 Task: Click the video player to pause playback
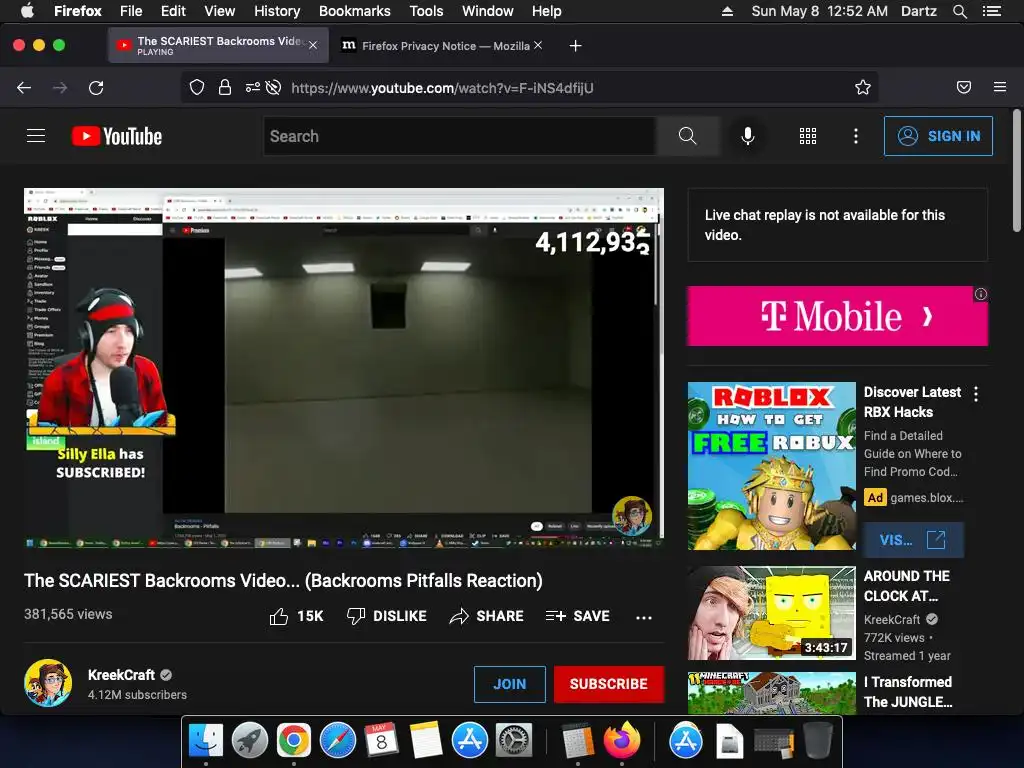pyautogui.click(x=344, y=368)
